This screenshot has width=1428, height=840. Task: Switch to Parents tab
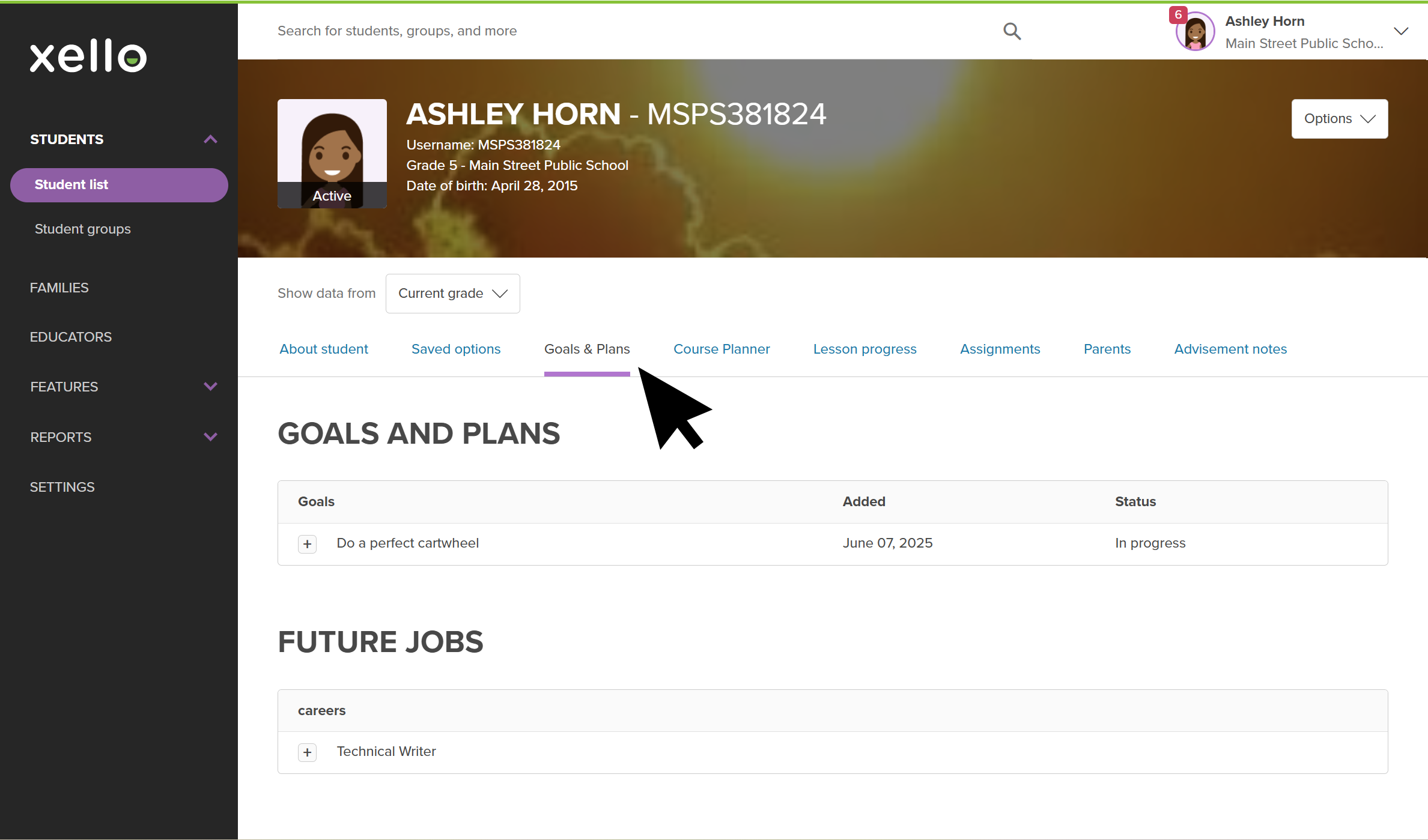tap(1107, 349)
